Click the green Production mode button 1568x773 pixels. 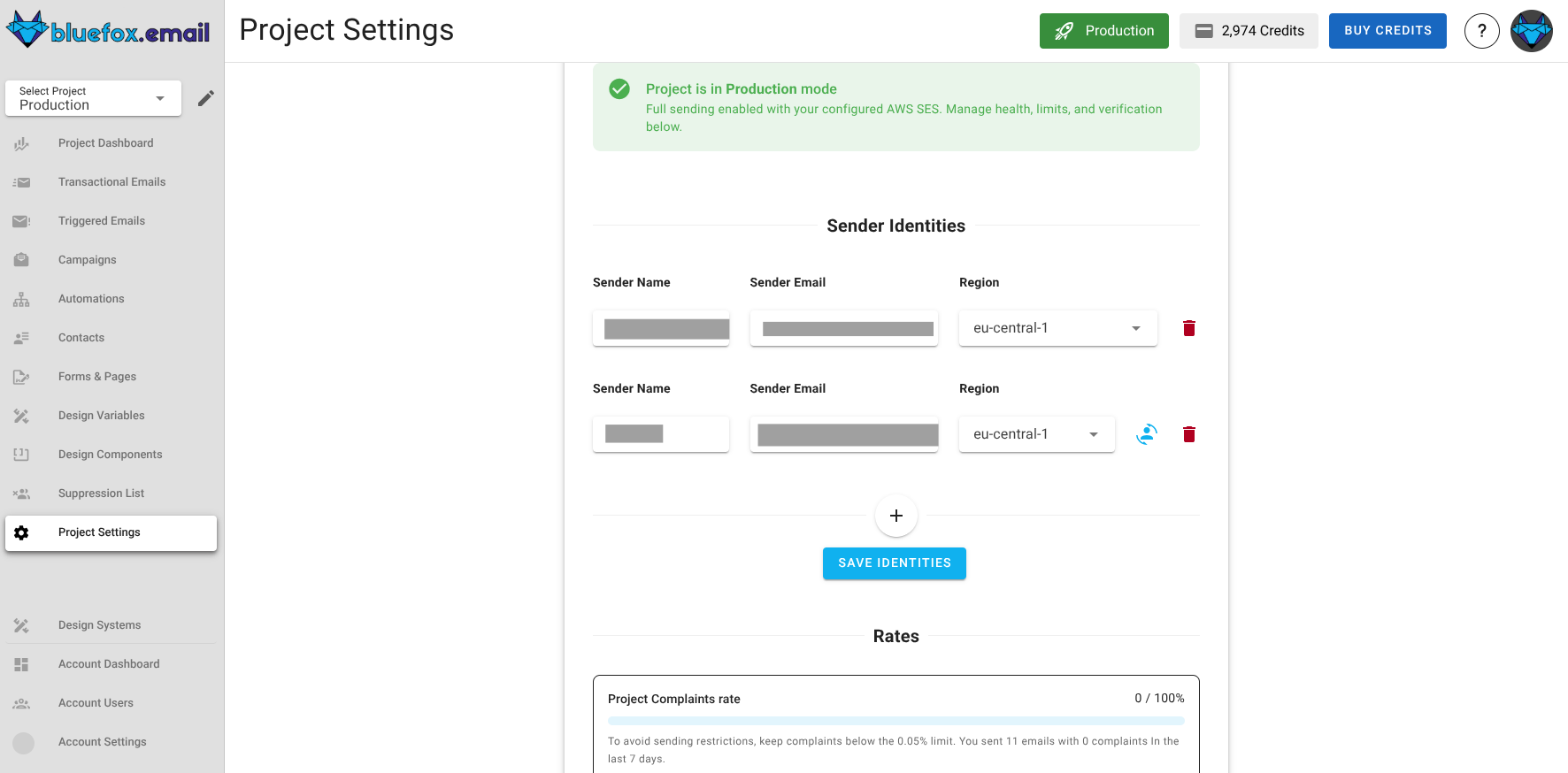pos(1103,31)
